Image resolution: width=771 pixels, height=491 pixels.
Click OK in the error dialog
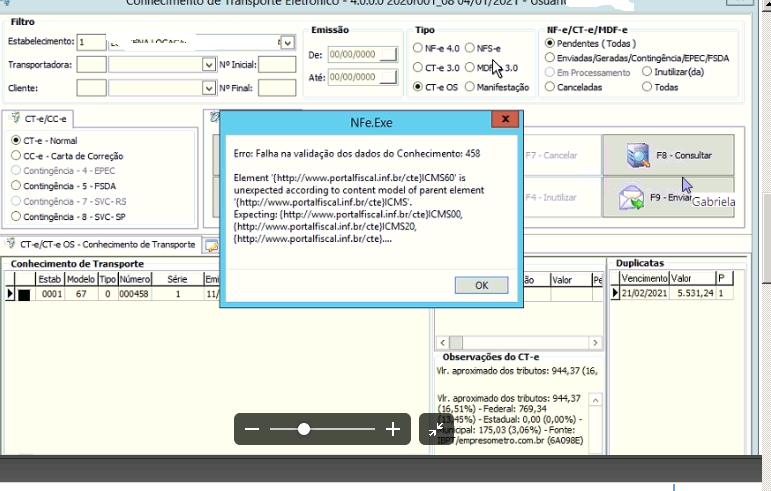point(481,285)
